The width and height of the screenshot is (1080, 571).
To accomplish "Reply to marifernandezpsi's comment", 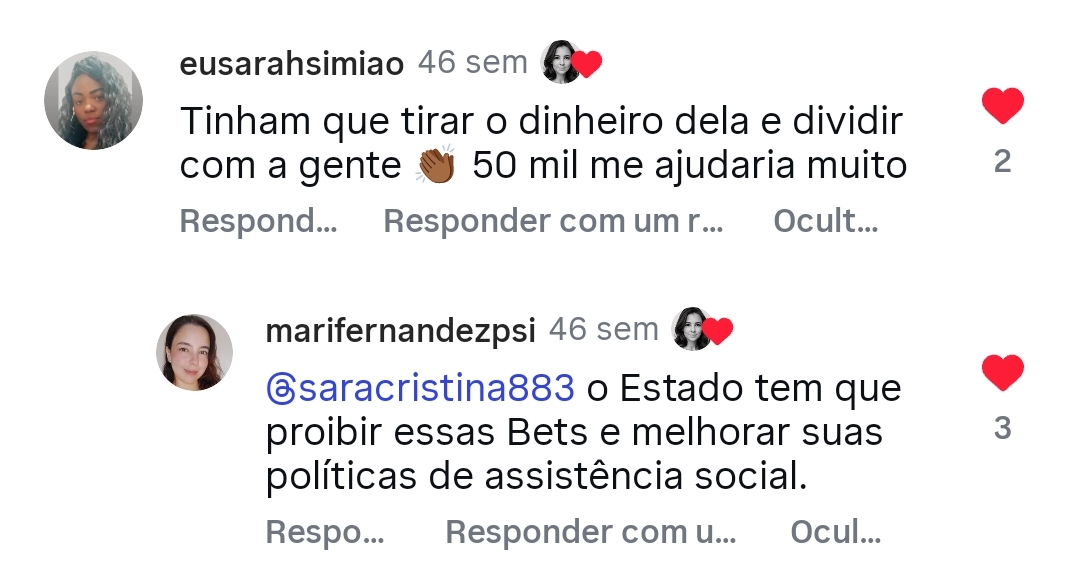I will (325, 533).
